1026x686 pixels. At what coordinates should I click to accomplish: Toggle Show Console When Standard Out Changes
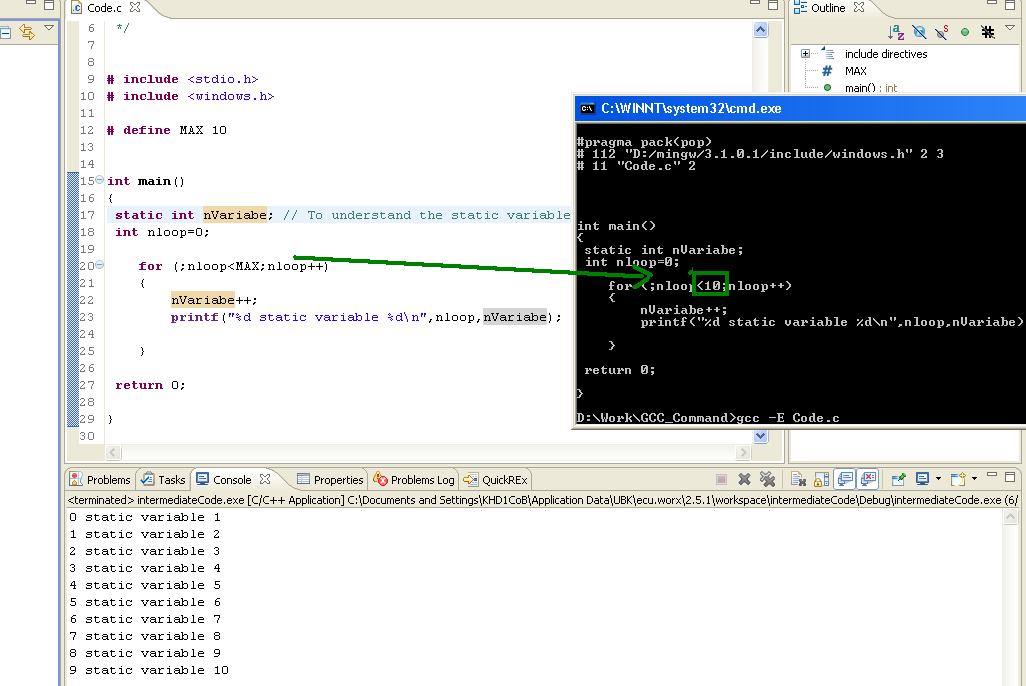[845, 479]
